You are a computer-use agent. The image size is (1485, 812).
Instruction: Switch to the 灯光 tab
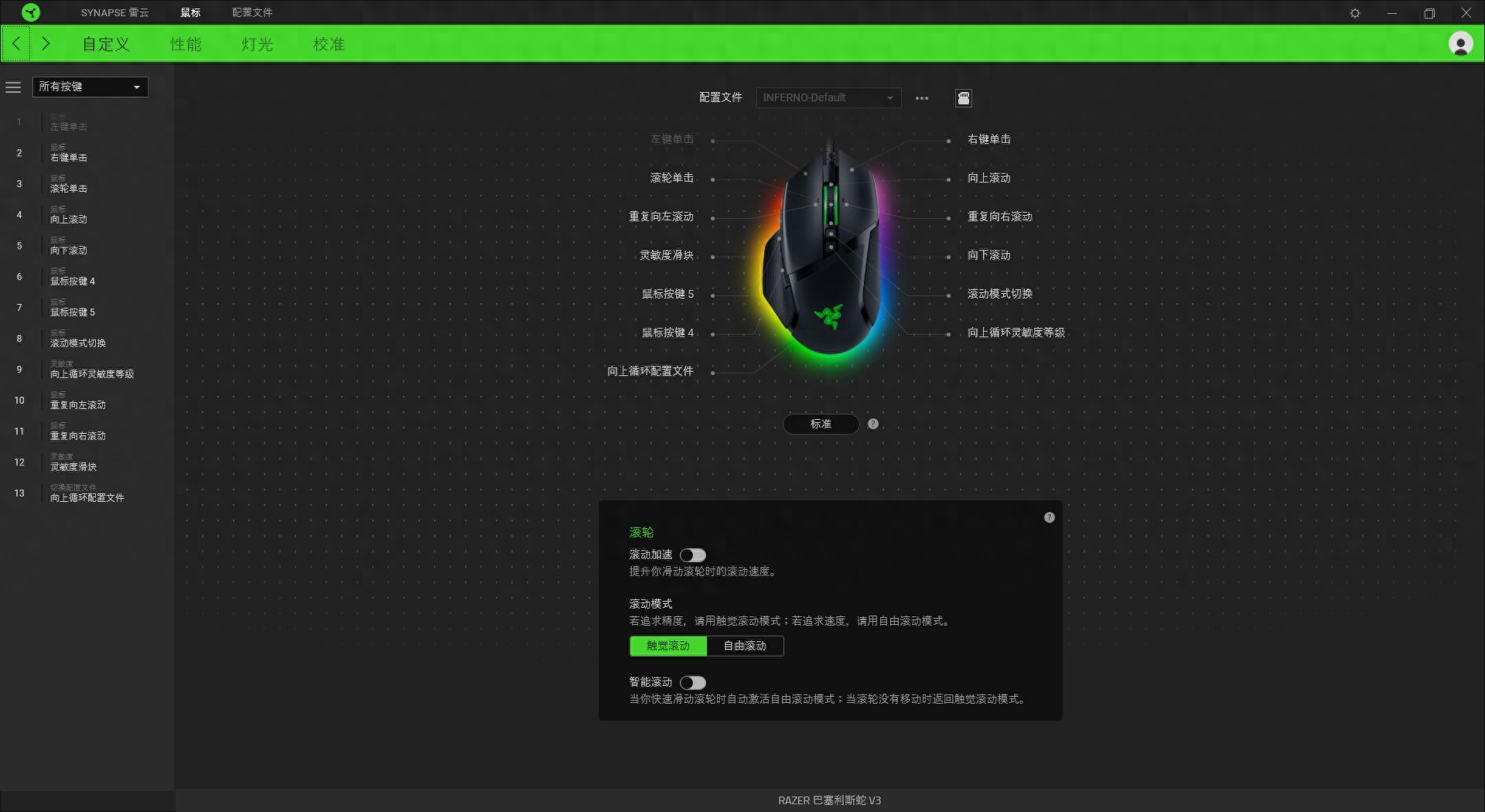(x=257, y=44)
